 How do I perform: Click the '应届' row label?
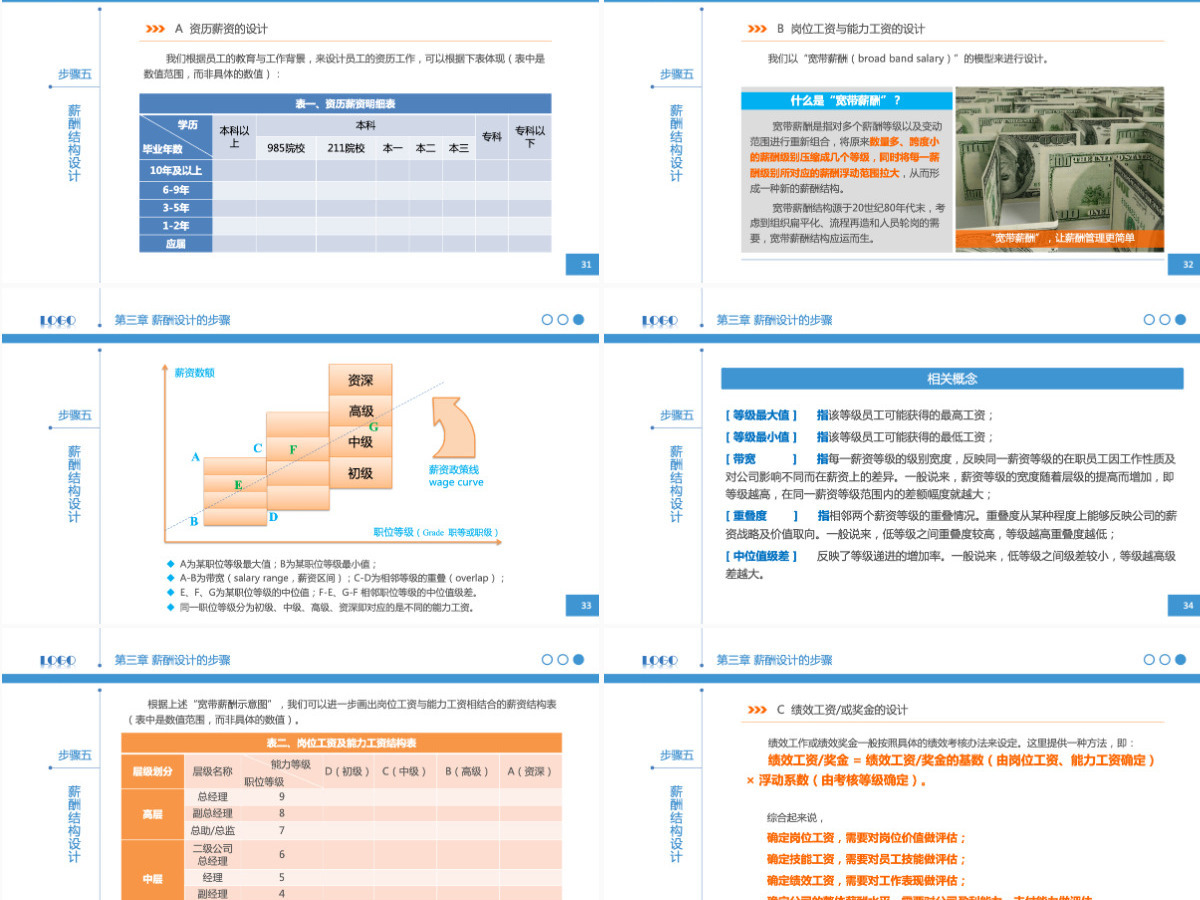176,243
